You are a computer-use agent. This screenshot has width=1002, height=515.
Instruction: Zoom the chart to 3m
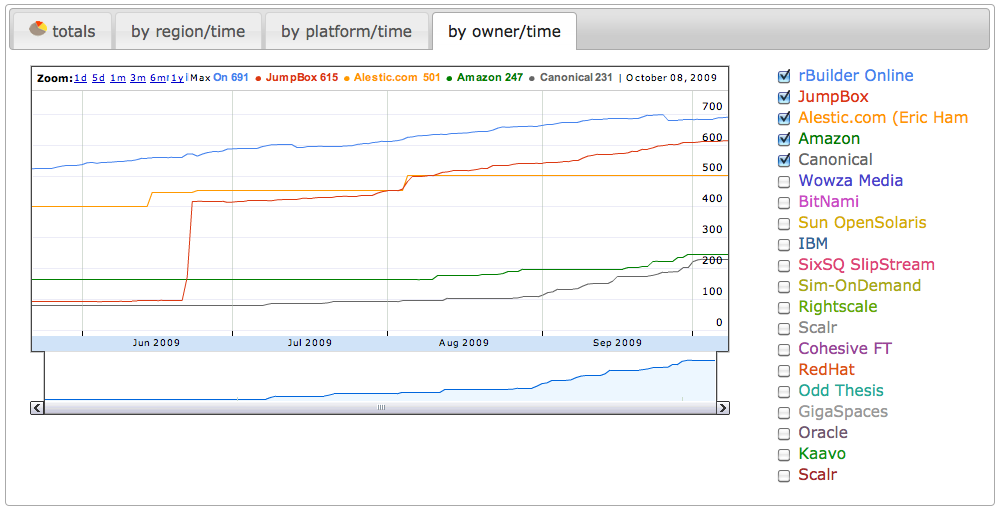[x=138, y=78]
